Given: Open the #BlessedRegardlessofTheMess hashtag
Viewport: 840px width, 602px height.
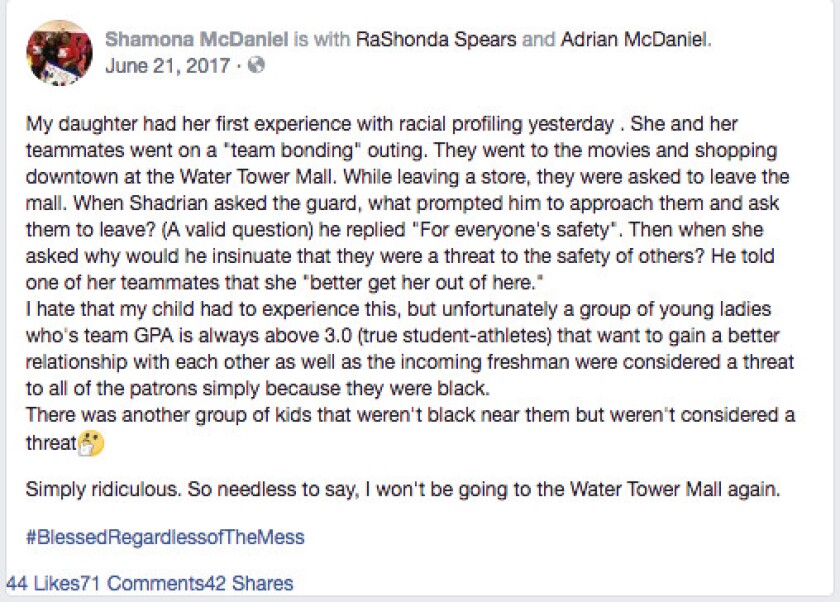Looking at the screenshot, I should (165, 537).
